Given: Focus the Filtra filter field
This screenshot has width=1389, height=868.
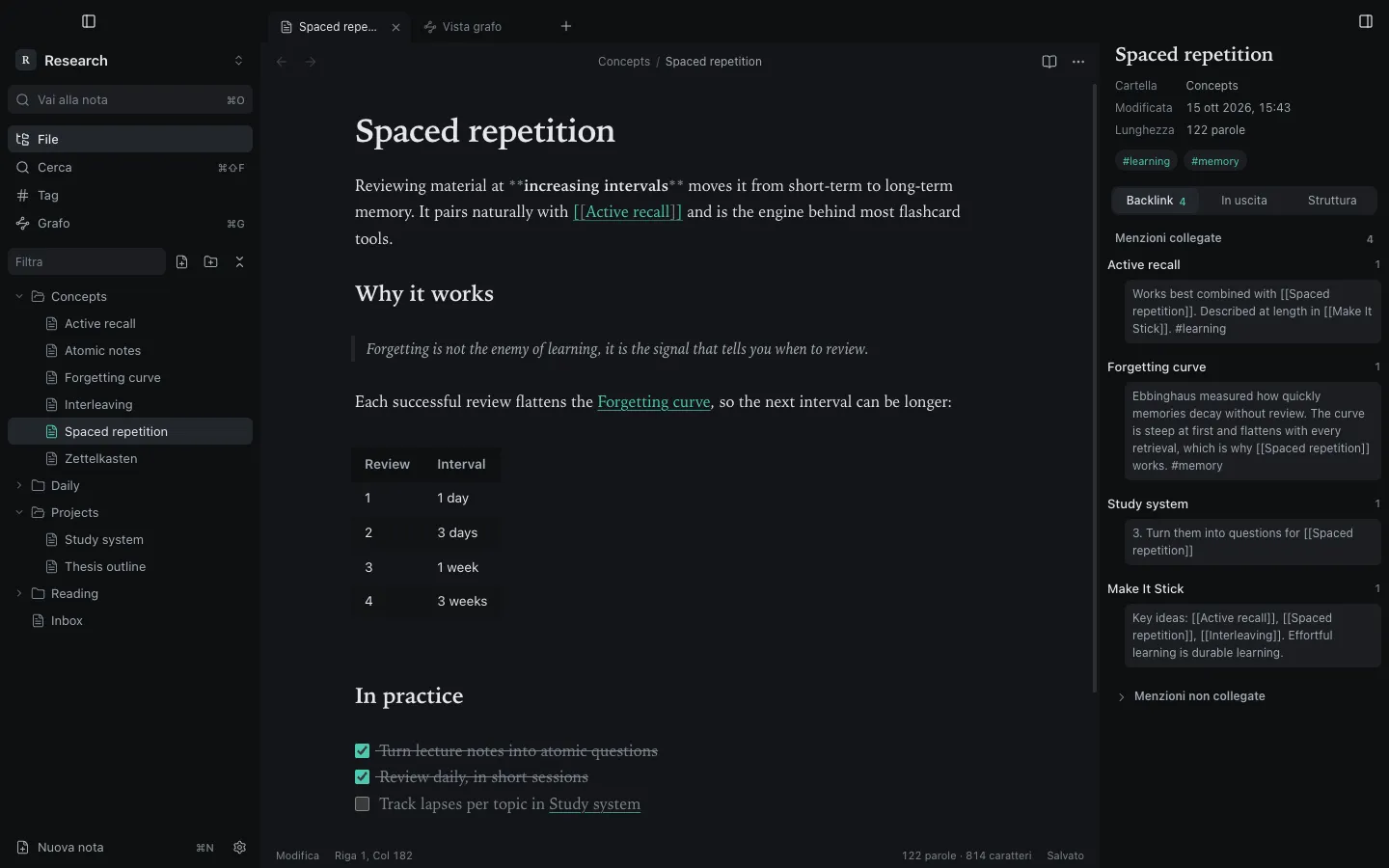Looking at the screenshot, I should pos(87,261).
